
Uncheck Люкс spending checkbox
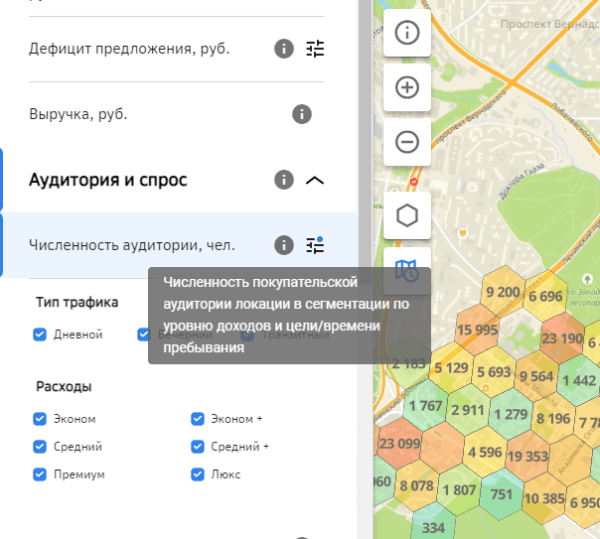pos(197,474)
